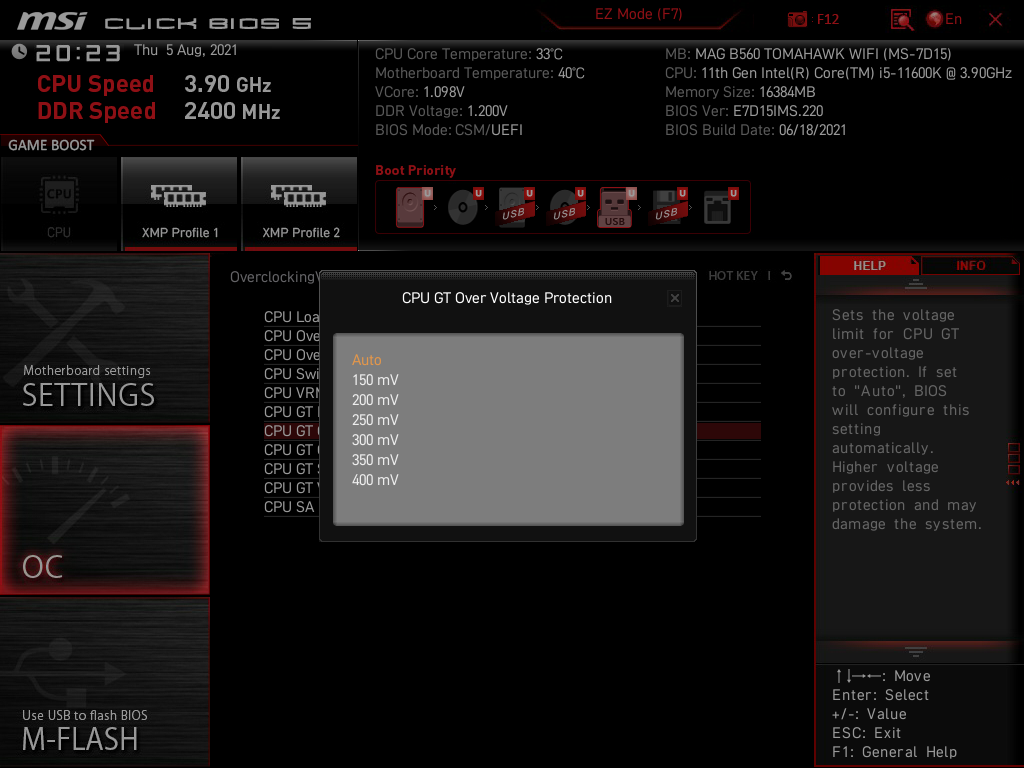Collapse the help panel with the top handle
The height and width of the screenshot is (768, 1024).
point(916,283)
